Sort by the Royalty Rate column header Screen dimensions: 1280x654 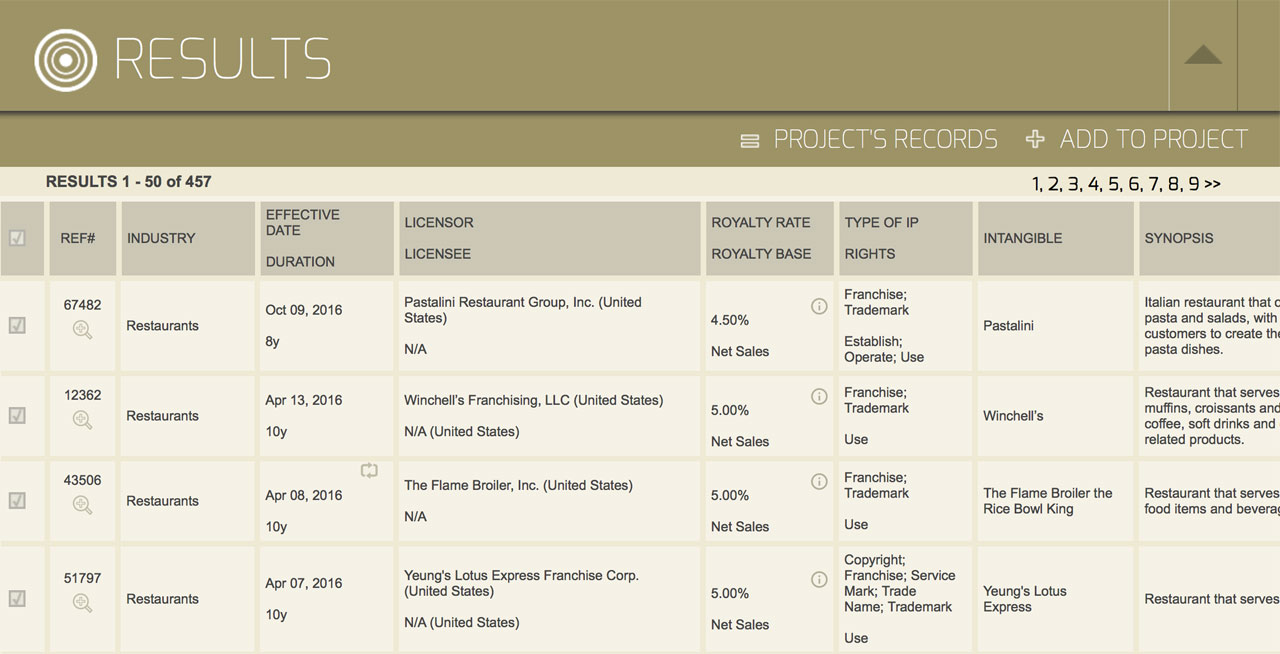coord(760,222)
